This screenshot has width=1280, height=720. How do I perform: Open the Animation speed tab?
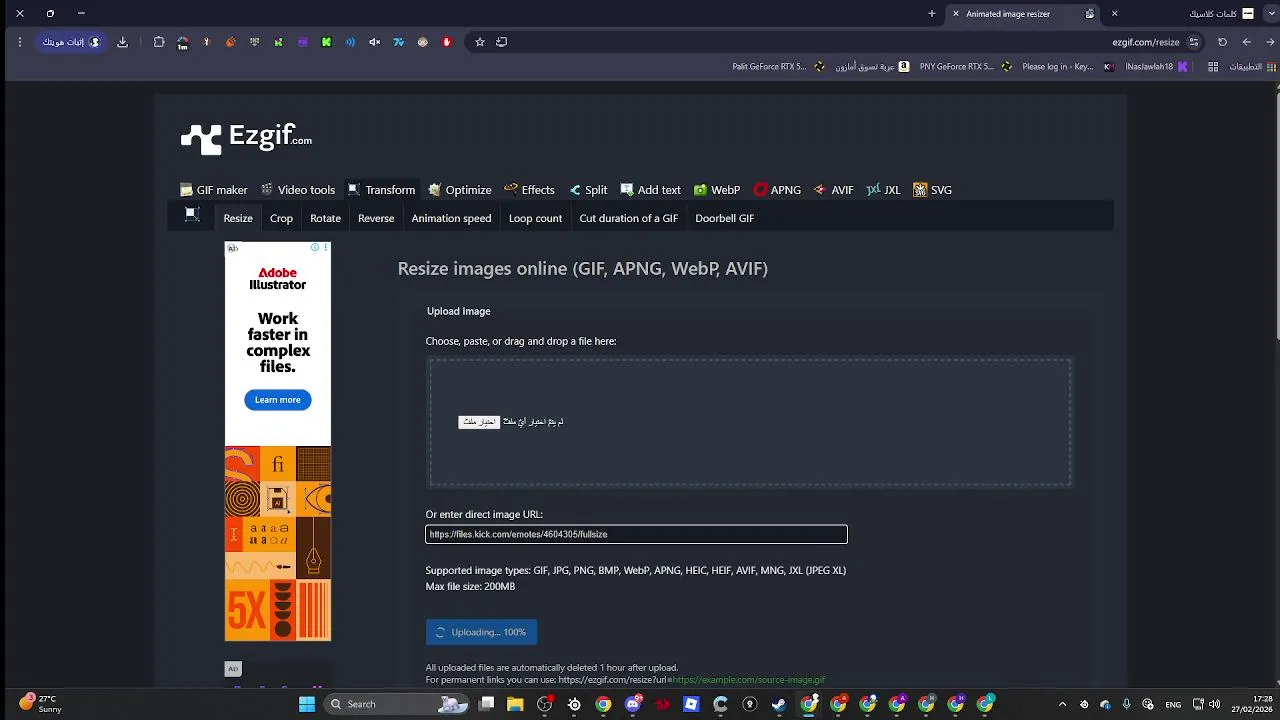coord(451,218)
